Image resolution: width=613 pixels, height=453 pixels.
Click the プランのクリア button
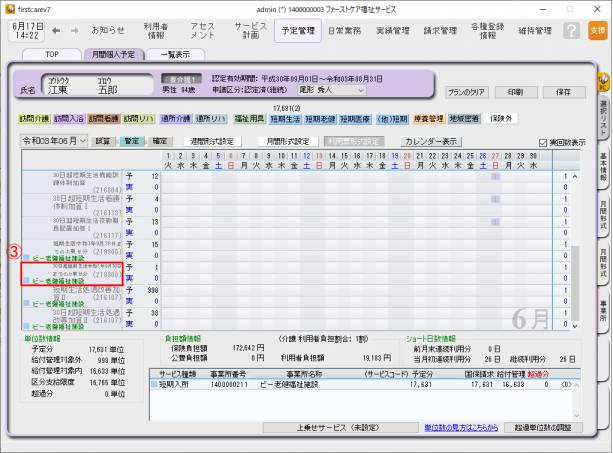click(470, 91)
